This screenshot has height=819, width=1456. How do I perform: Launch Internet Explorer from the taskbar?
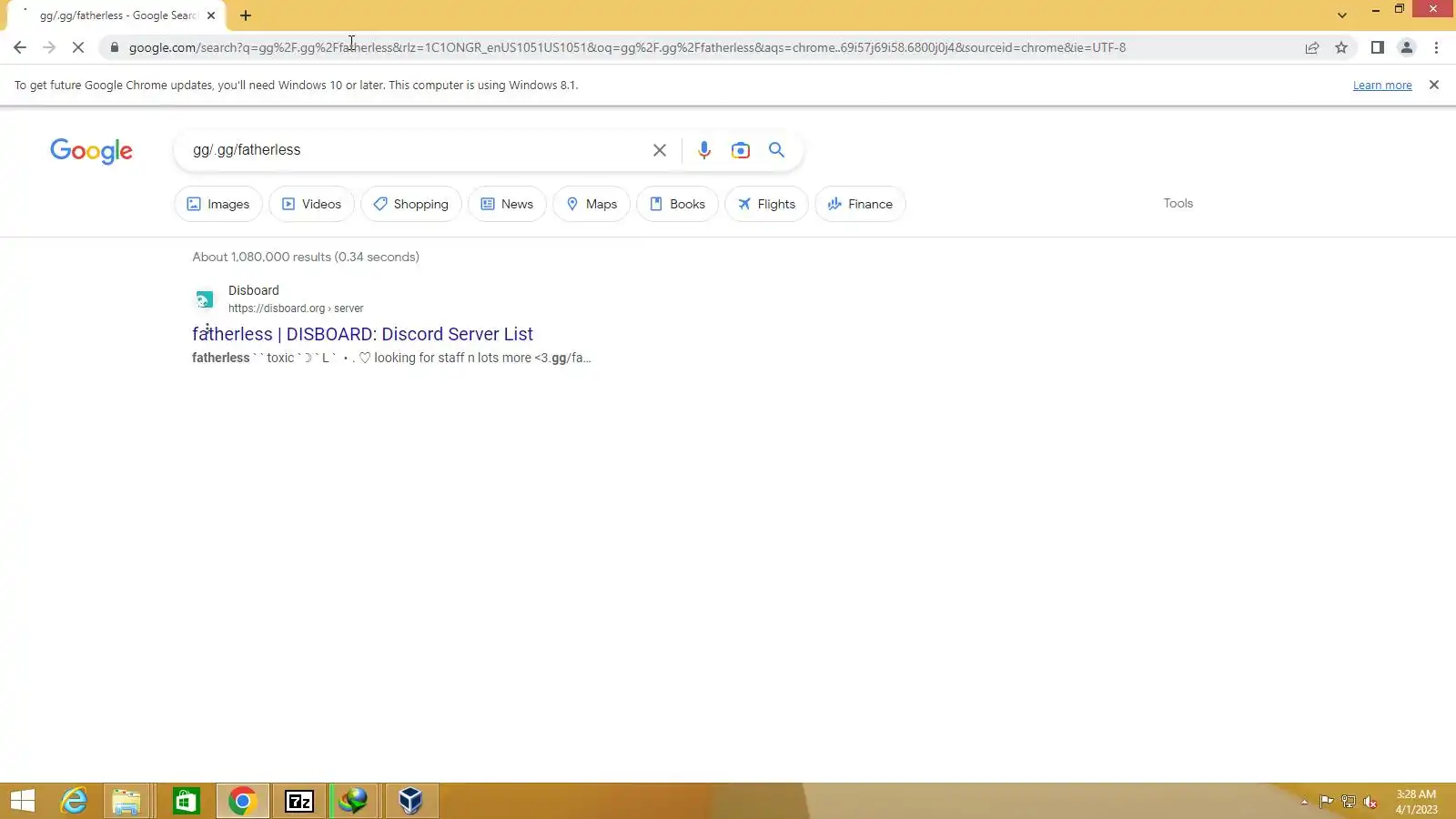[74, 801]
